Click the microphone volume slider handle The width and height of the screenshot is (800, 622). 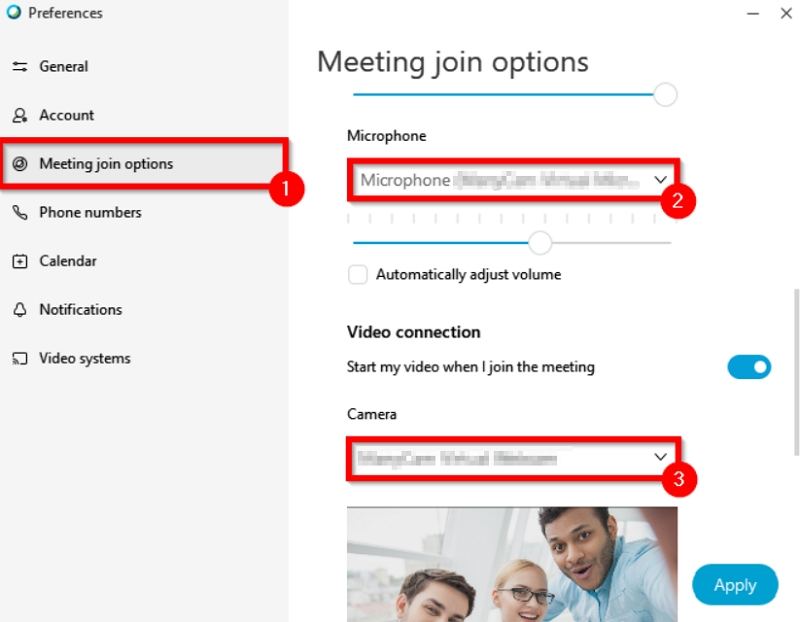tap(540, 243)
